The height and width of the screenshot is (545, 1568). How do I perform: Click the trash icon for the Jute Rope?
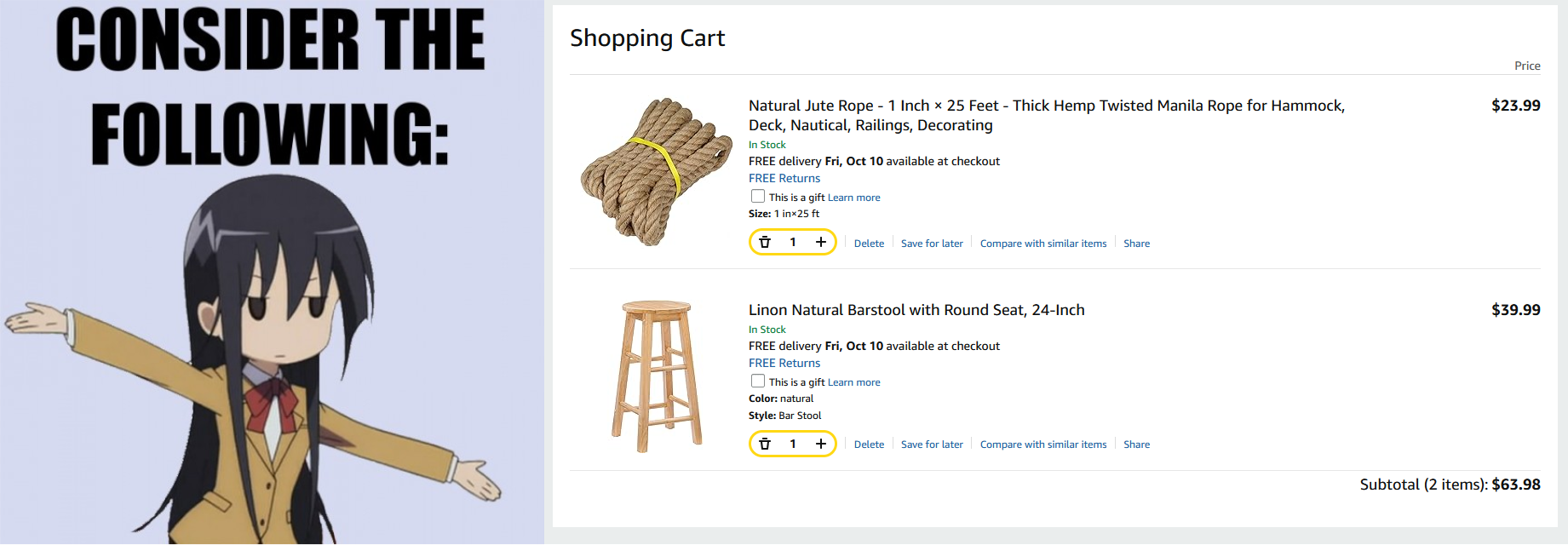click(765, 243)
